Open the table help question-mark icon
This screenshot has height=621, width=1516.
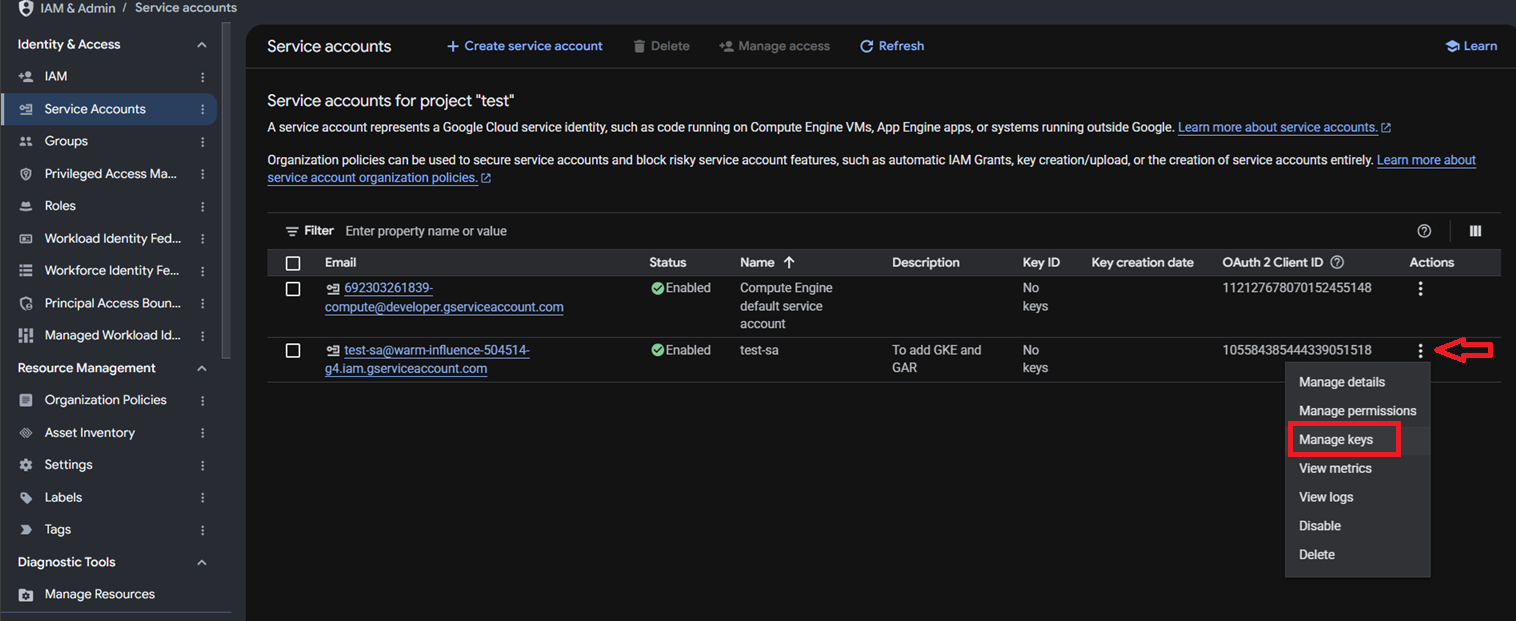[x=1424, y=231]
